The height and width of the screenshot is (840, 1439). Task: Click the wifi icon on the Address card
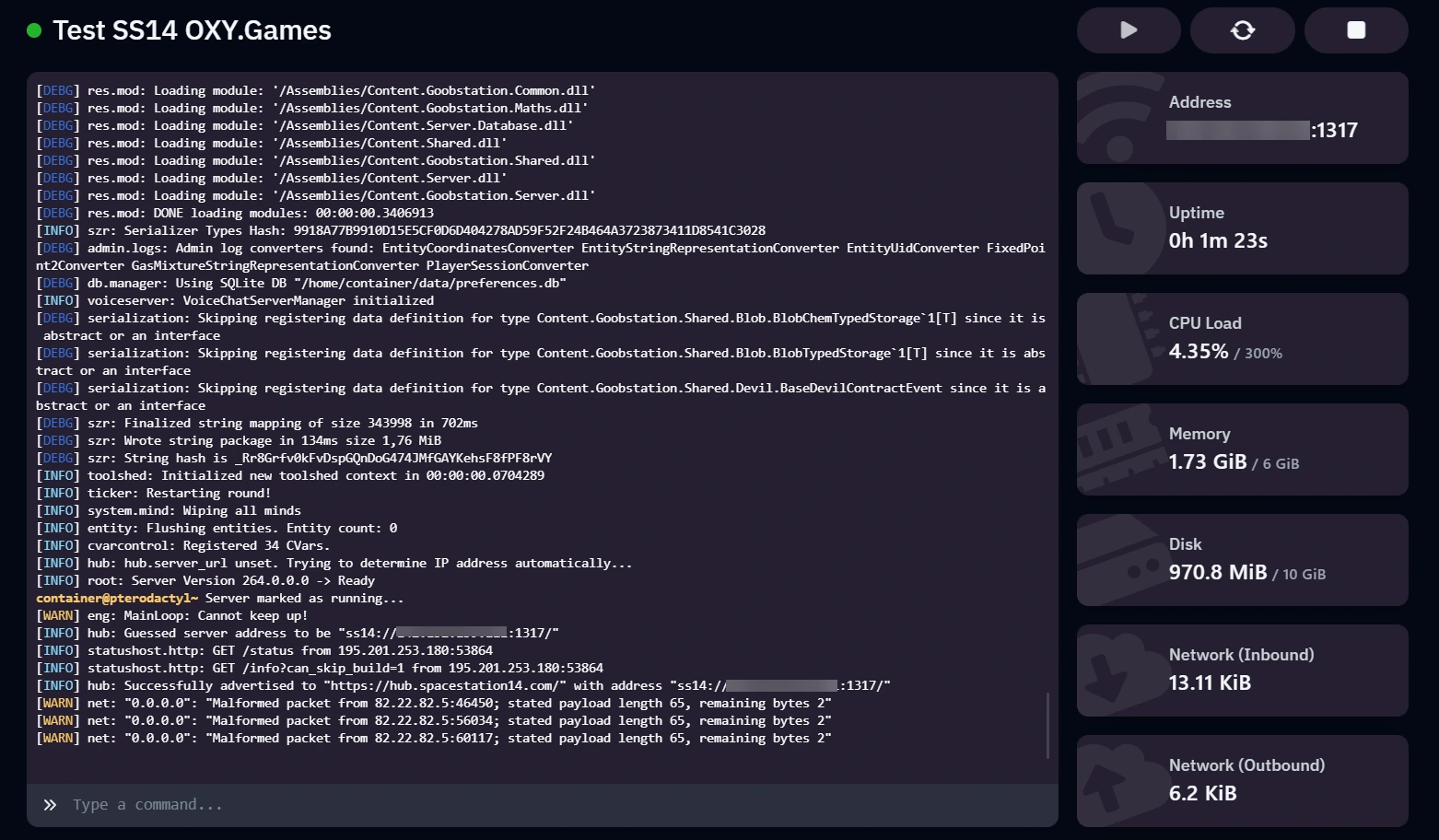pos(1119,118)
